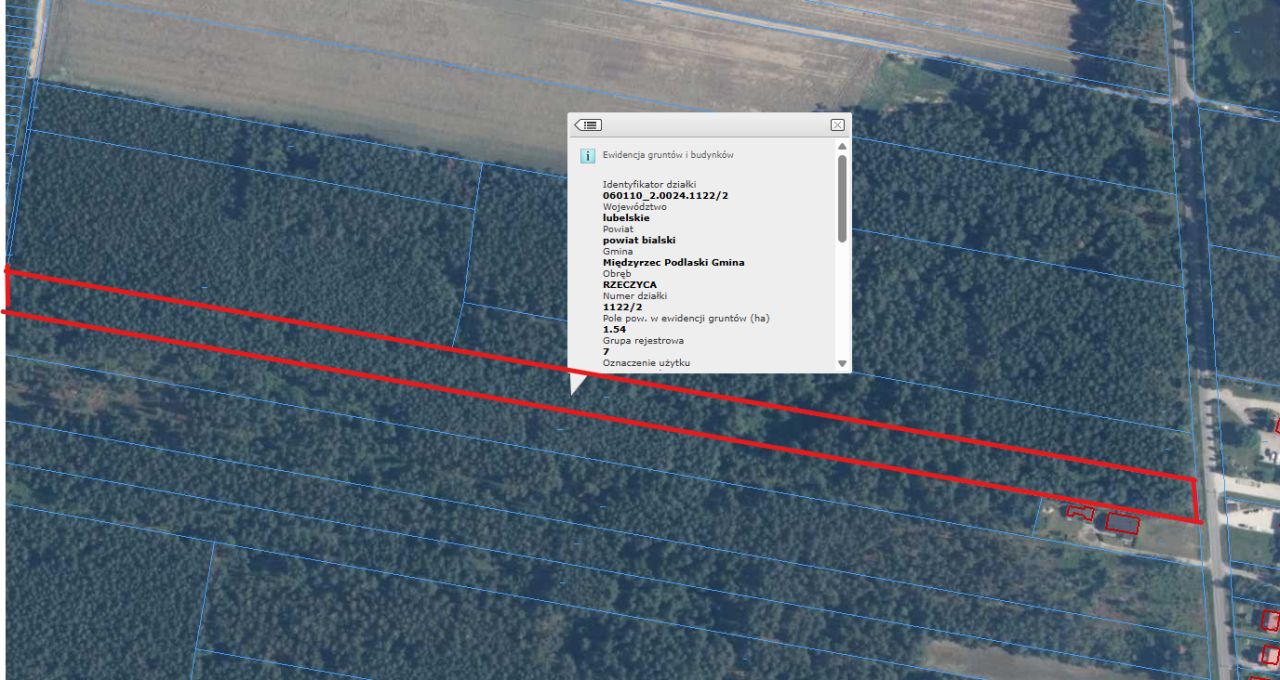Click the value 'RZECZYCA'
Viewport: 1280px width, 680px height.
coord(630,285)
